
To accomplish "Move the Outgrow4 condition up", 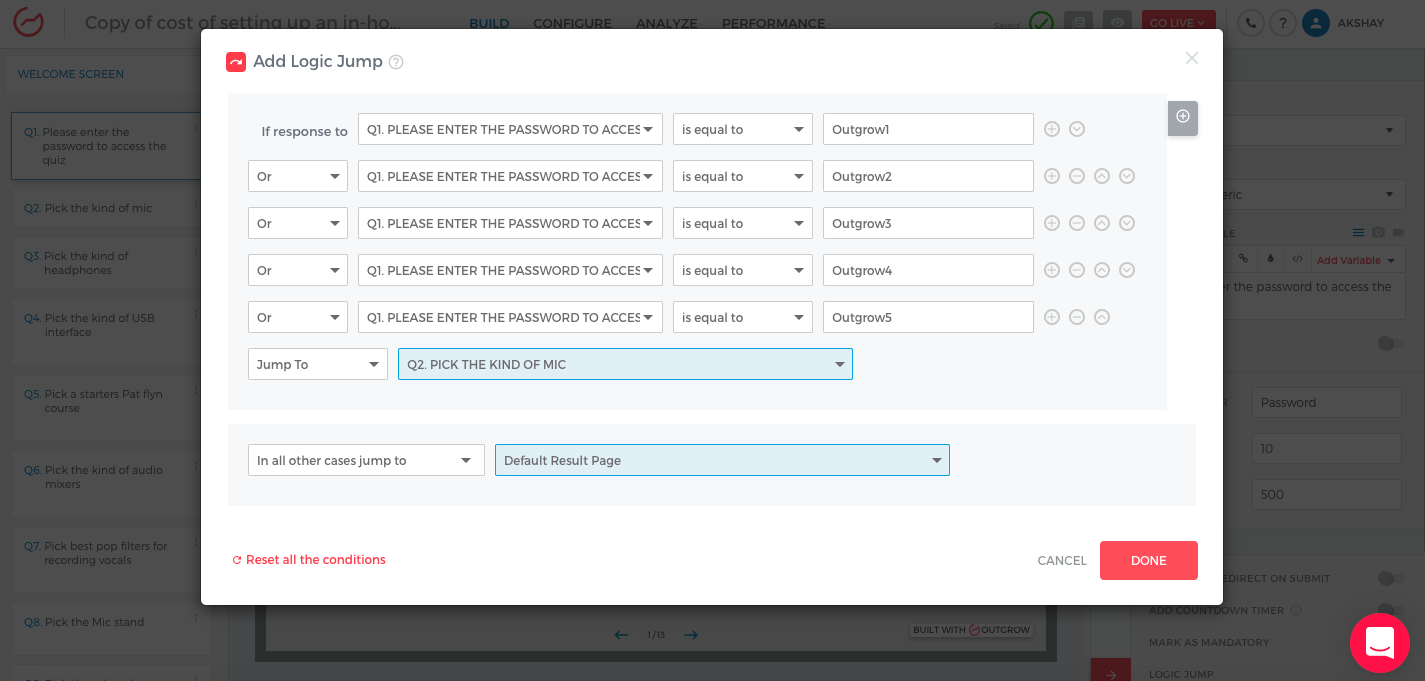I will click(x=1102, y=270).
